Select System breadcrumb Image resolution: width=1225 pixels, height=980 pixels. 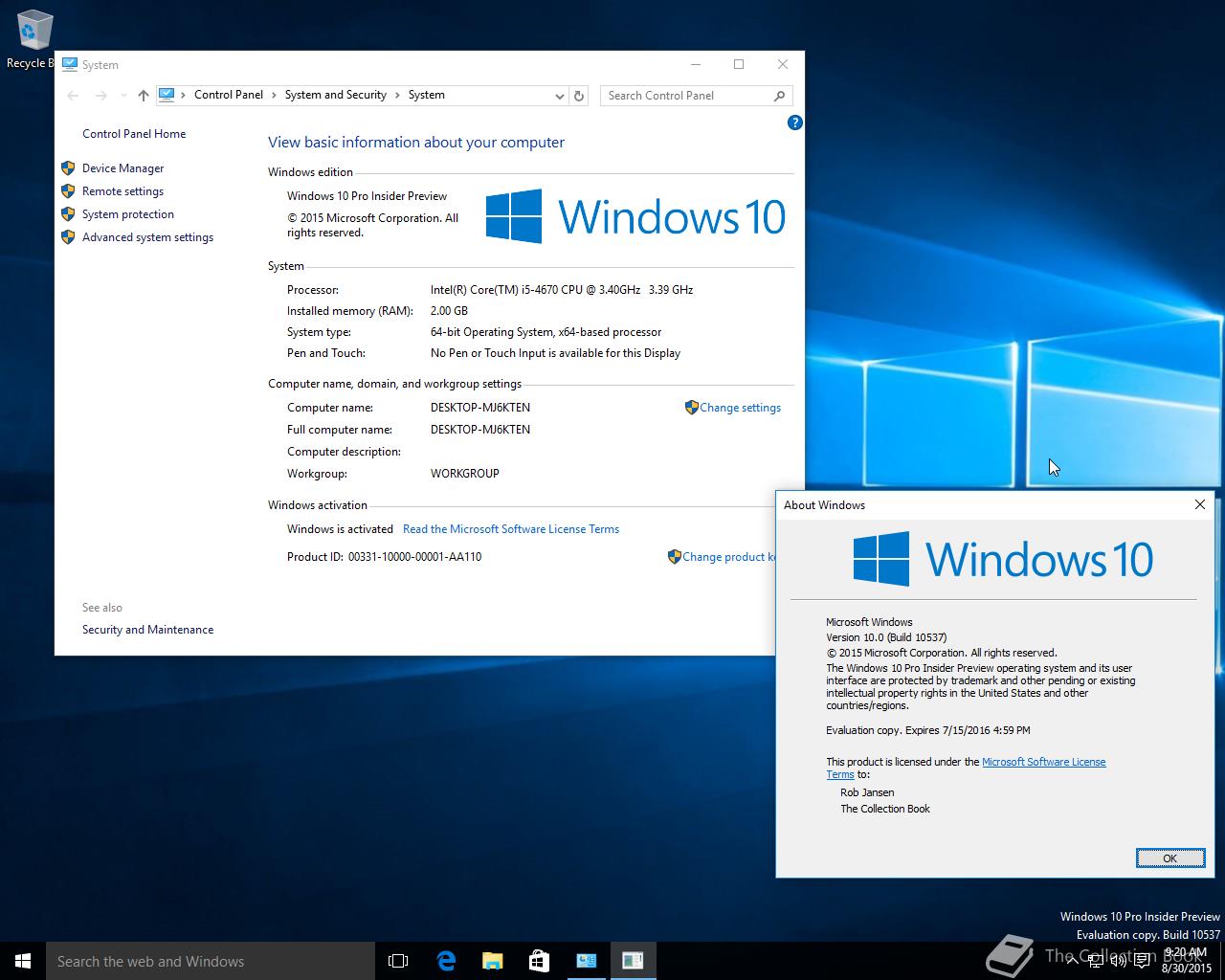click(x=427, y=95)
